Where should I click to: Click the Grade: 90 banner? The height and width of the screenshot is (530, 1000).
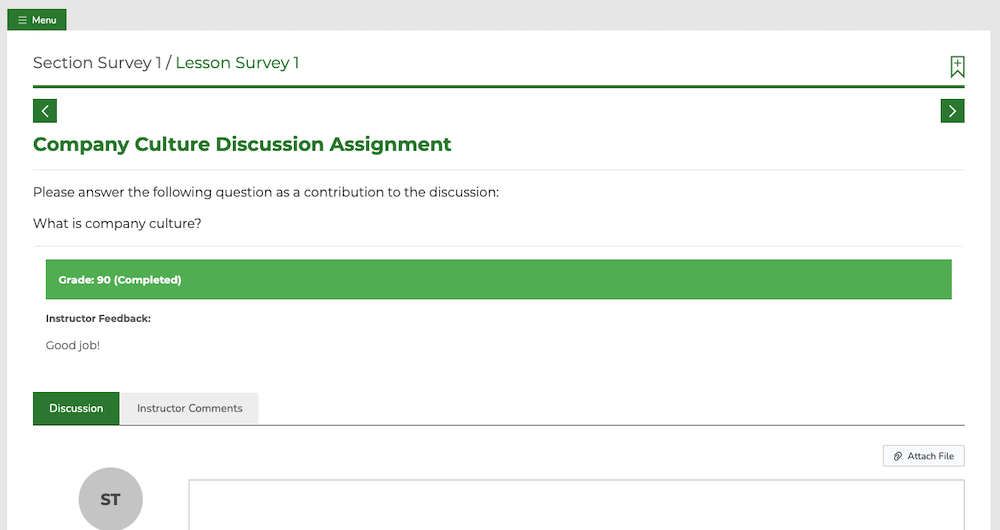499,279
